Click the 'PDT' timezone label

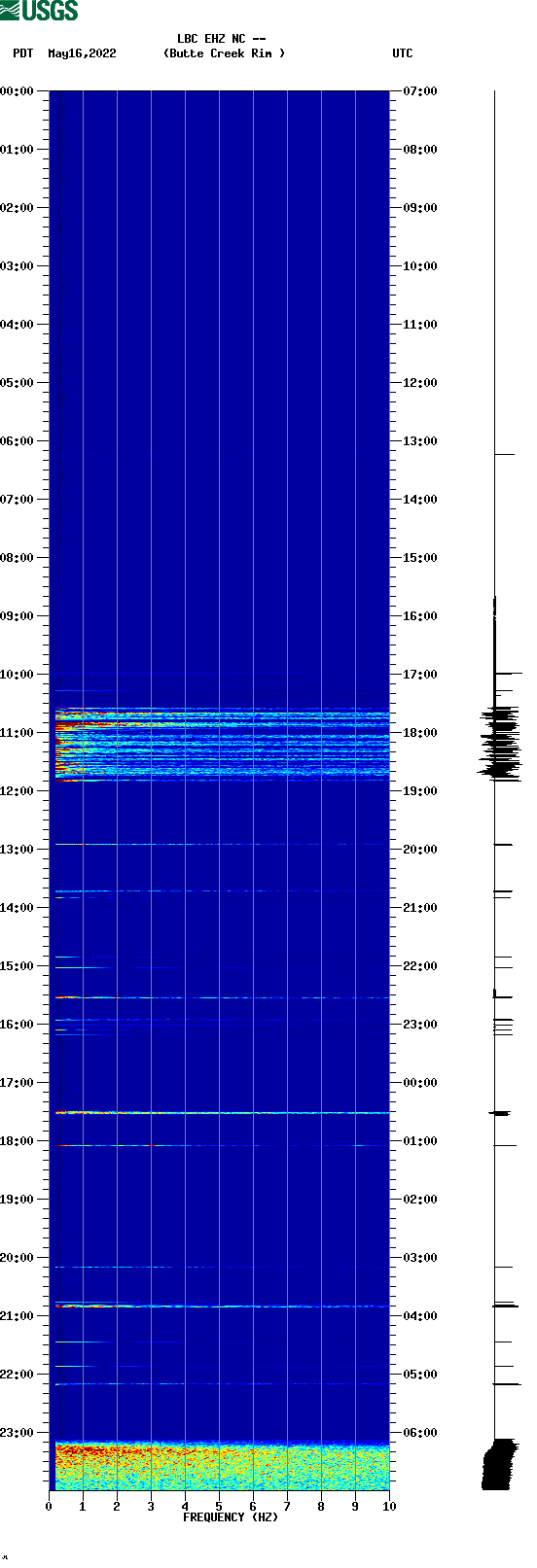pyautogui.click(x=23, y=53)
